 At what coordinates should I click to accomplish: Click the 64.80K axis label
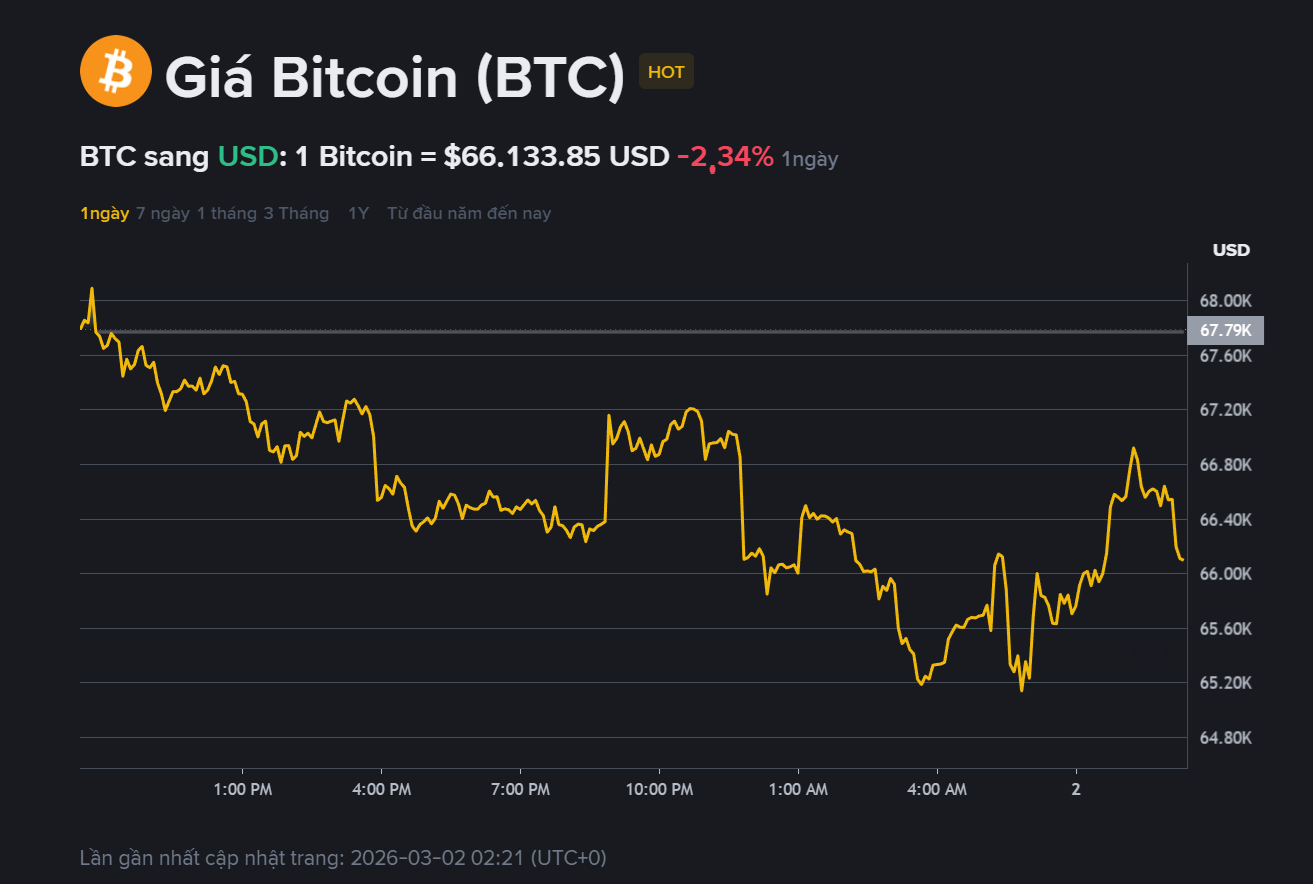[1224, 737]
